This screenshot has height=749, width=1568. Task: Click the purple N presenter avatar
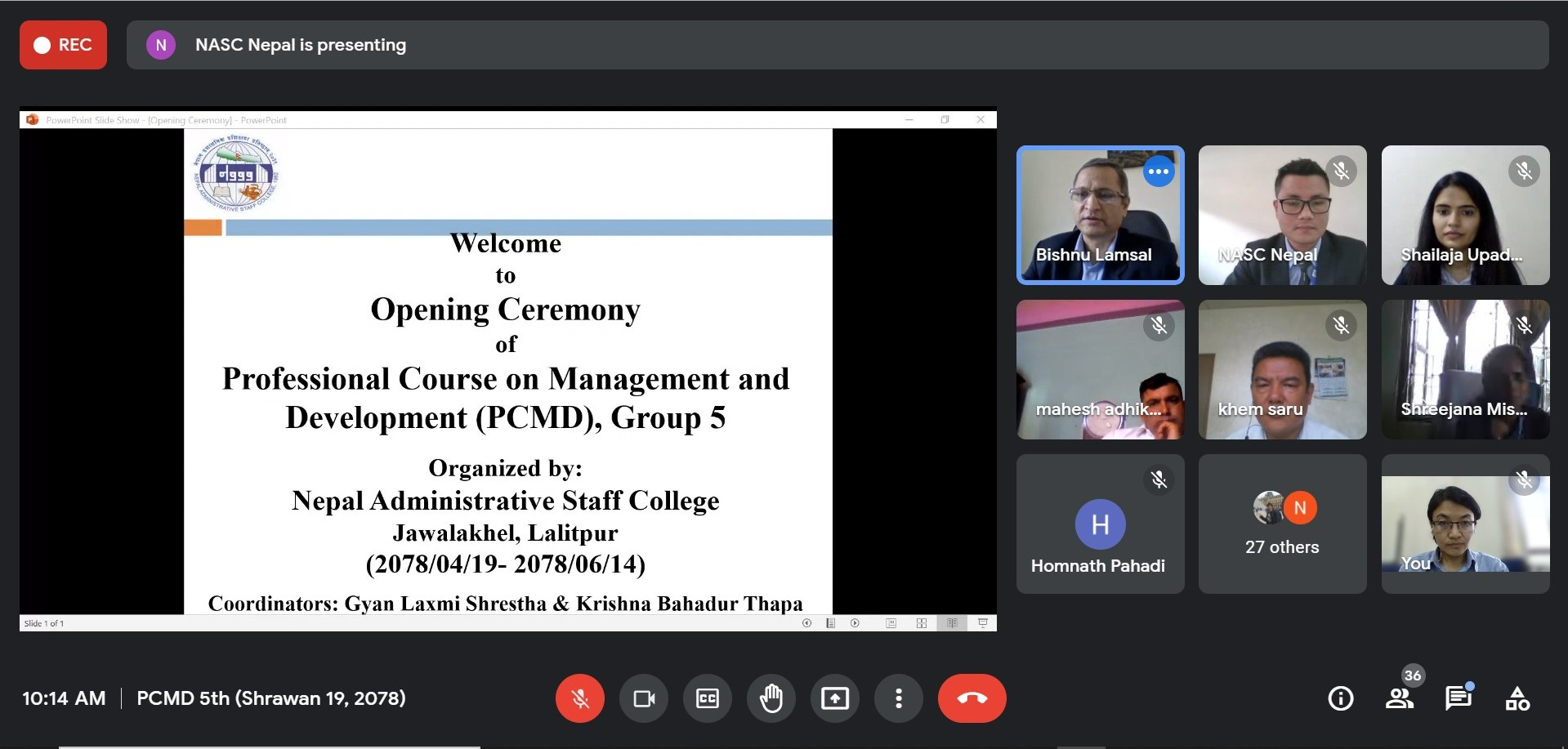point(161,45)
